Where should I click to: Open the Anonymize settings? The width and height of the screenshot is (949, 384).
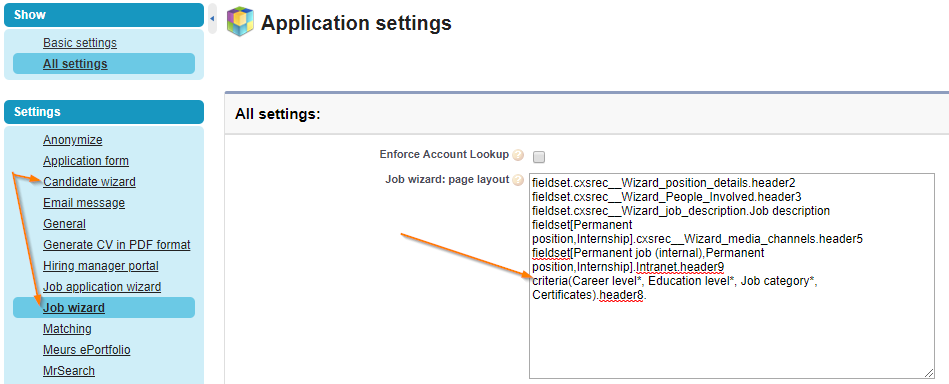pos(73,140)
